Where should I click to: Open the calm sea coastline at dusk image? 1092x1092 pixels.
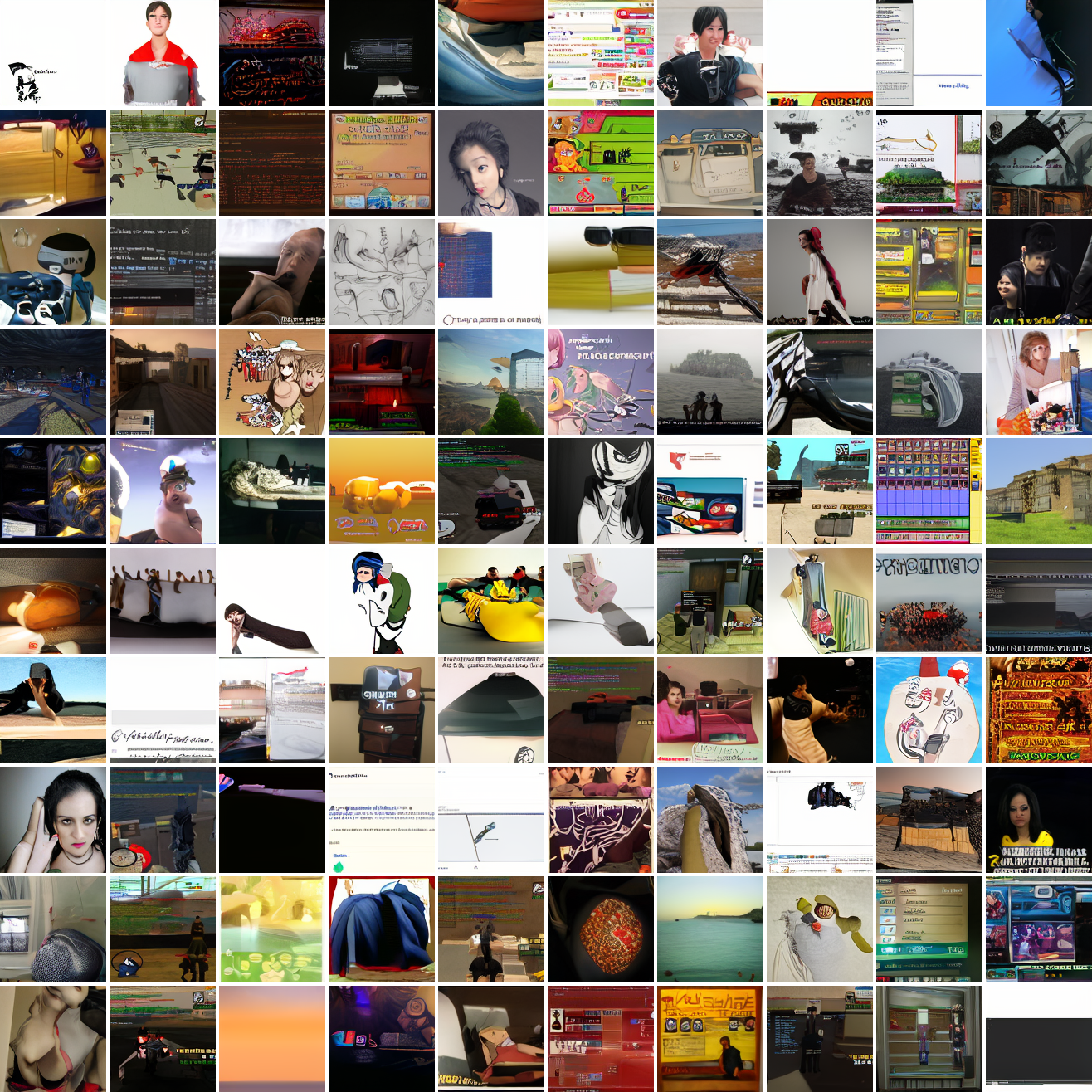click(x=710, y=929)
